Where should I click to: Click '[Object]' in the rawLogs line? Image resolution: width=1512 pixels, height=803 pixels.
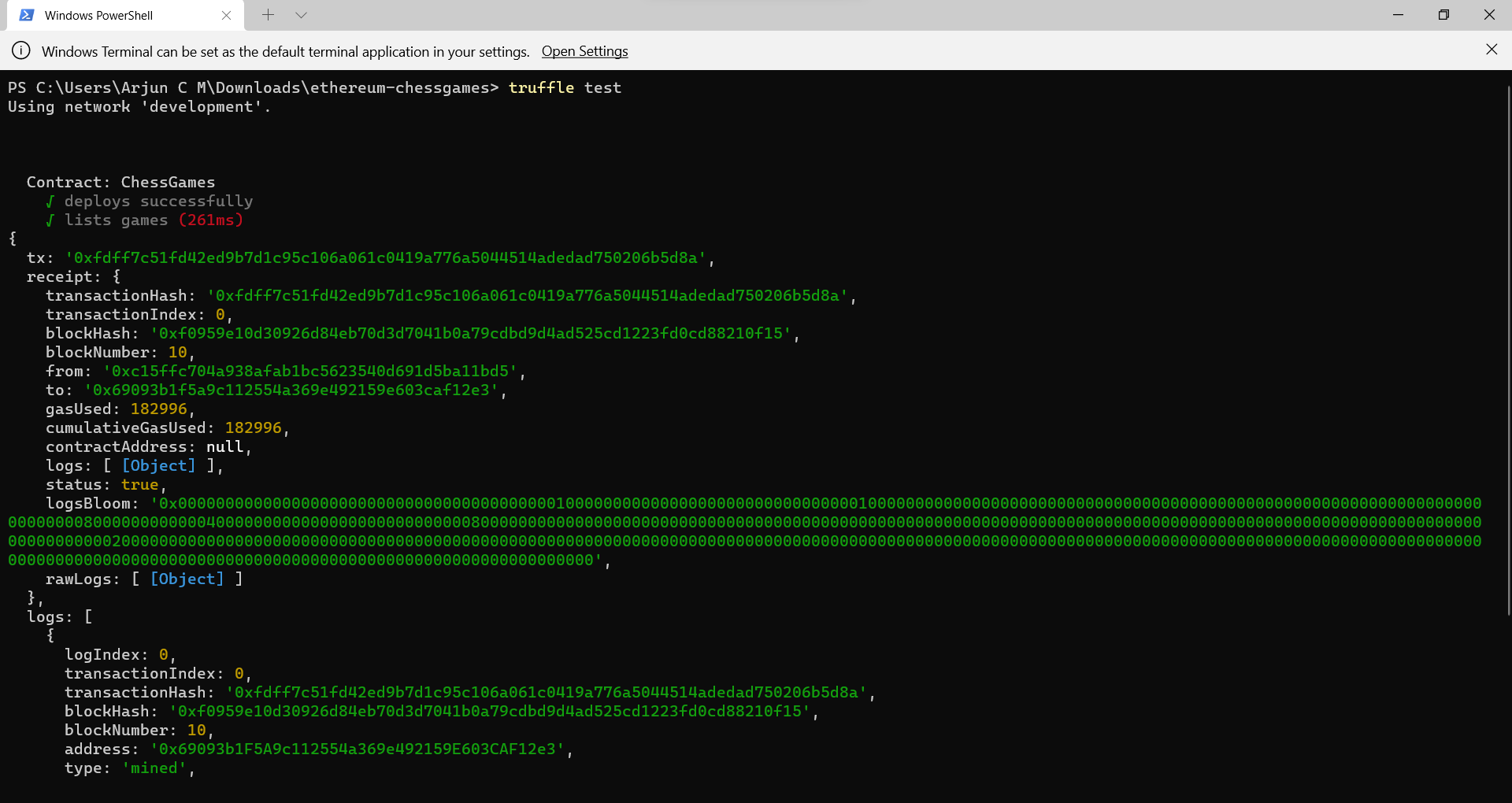pos(187,579)
